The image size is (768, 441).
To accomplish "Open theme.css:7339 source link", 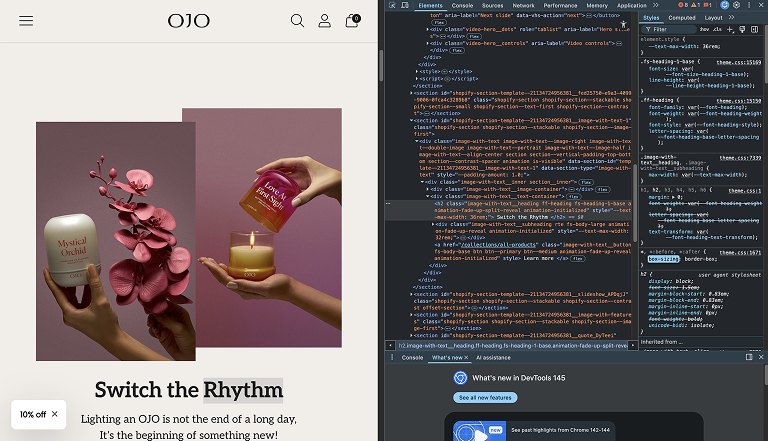I will point(740,158).
